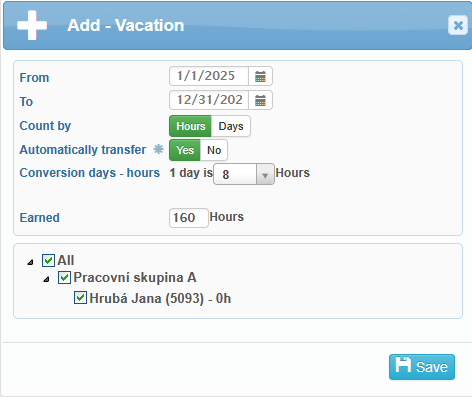Set Count by to Days
Image resolution: width=472 pixels, height=397 pixels.
pyautogui.click(x=231, y=126)
